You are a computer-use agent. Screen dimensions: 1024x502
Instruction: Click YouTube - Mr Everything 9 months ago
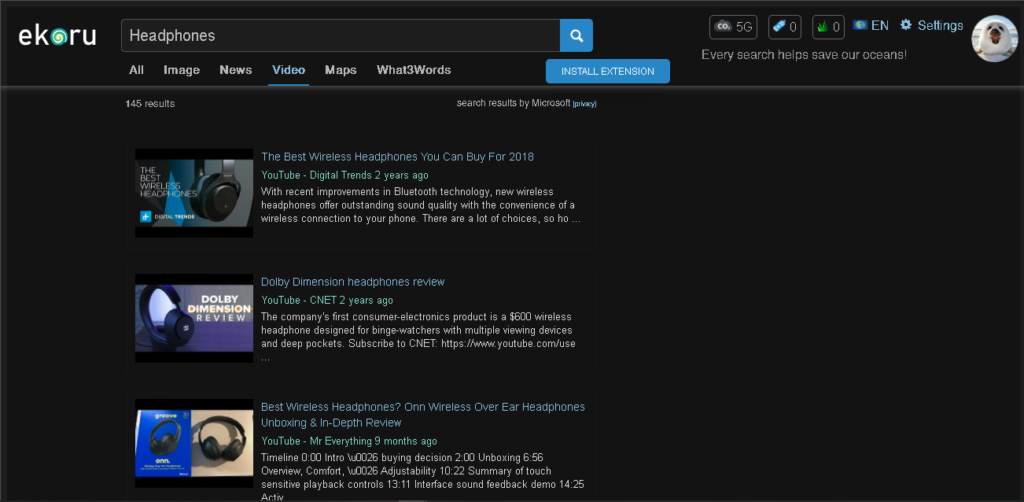click(349, 441)
